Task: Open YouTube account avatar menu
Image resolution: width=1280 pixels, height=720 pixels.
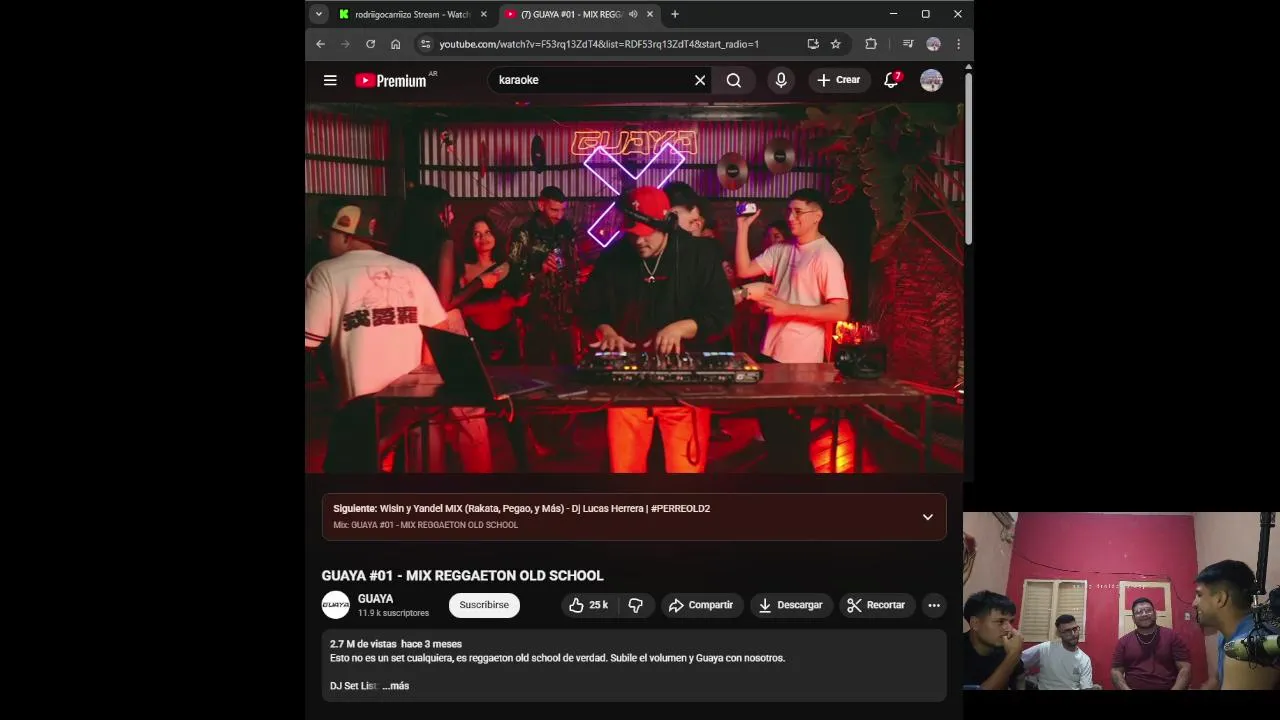Action: (931, 80)
